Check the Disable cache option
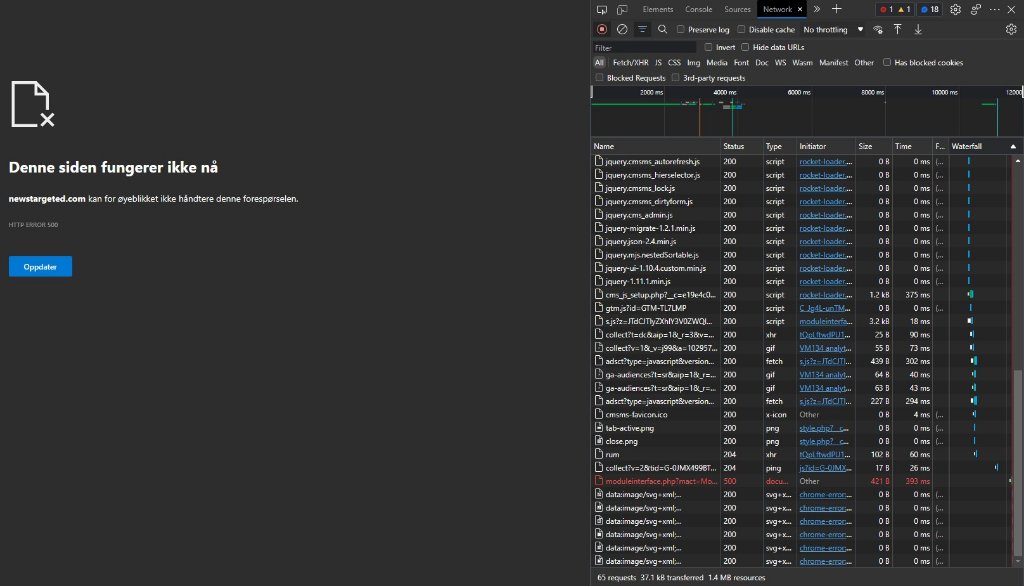The width and height of the screenshot is (1024, 586). click(x=742, y=30)
